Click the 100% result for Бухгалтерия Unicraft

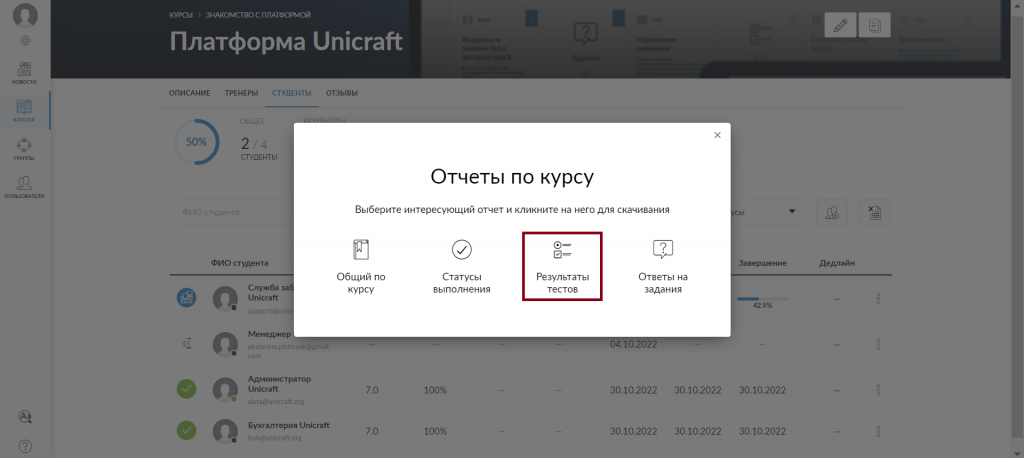click(x=435, y=431)
